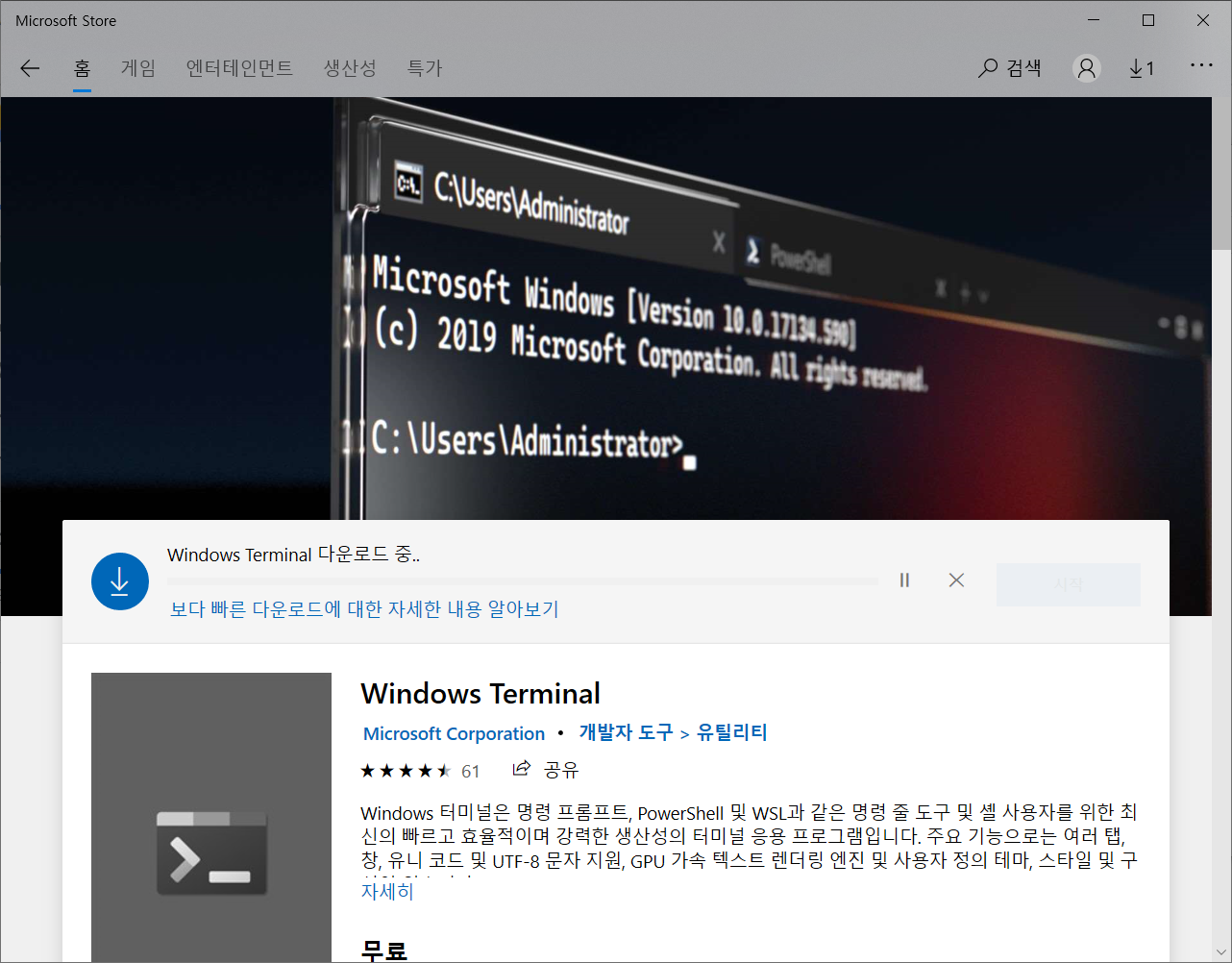Click the disabled 시작 button
Viewport: 1232px width, 963px height.
tap(1069, 584)
